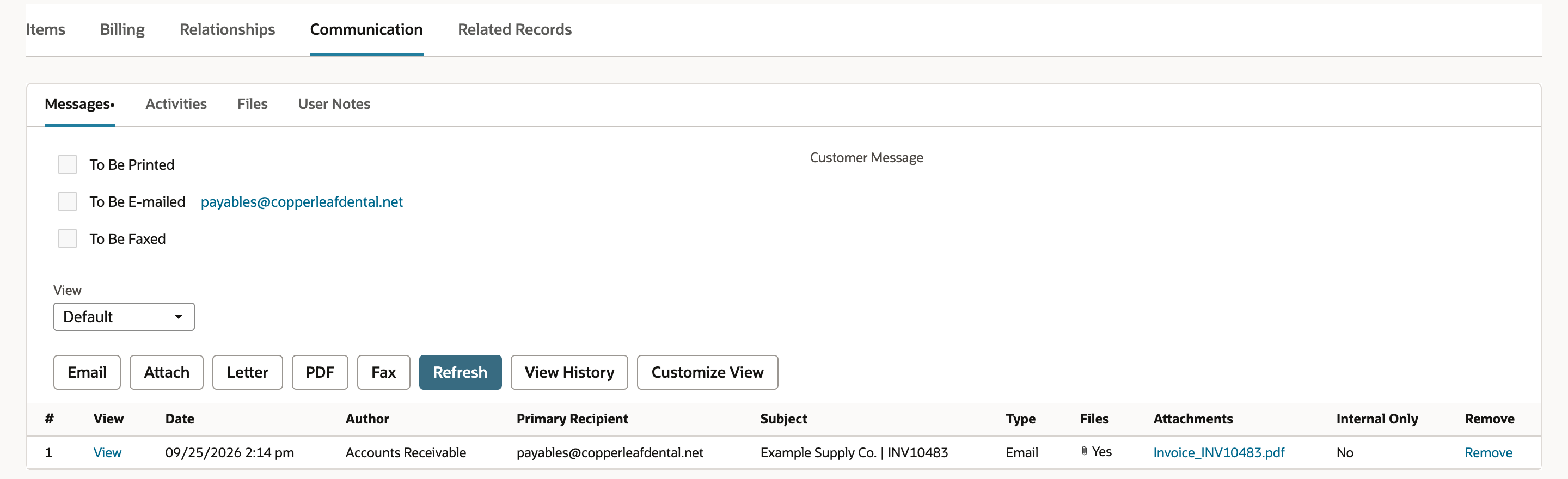Click the Customize View button

(707, 372)
